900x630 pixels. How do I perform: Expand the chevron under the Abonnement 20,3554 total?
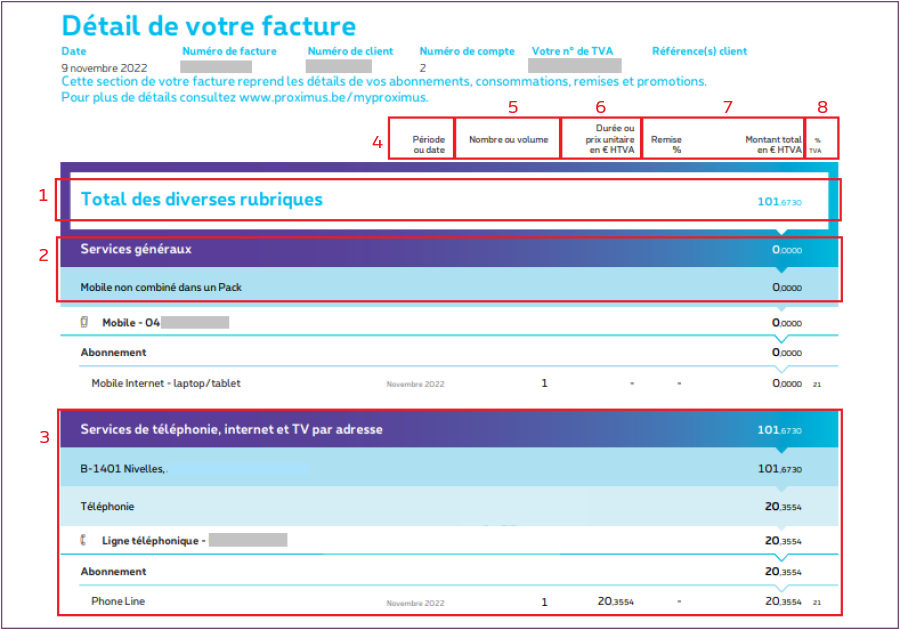781,586
